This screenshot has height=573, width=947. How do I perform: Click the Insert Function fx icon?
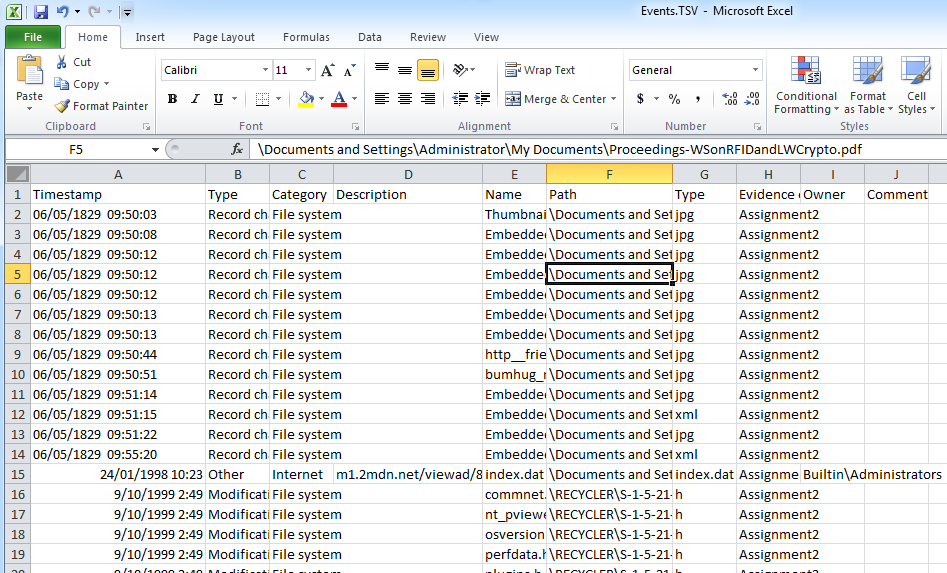tap(237, 149)
